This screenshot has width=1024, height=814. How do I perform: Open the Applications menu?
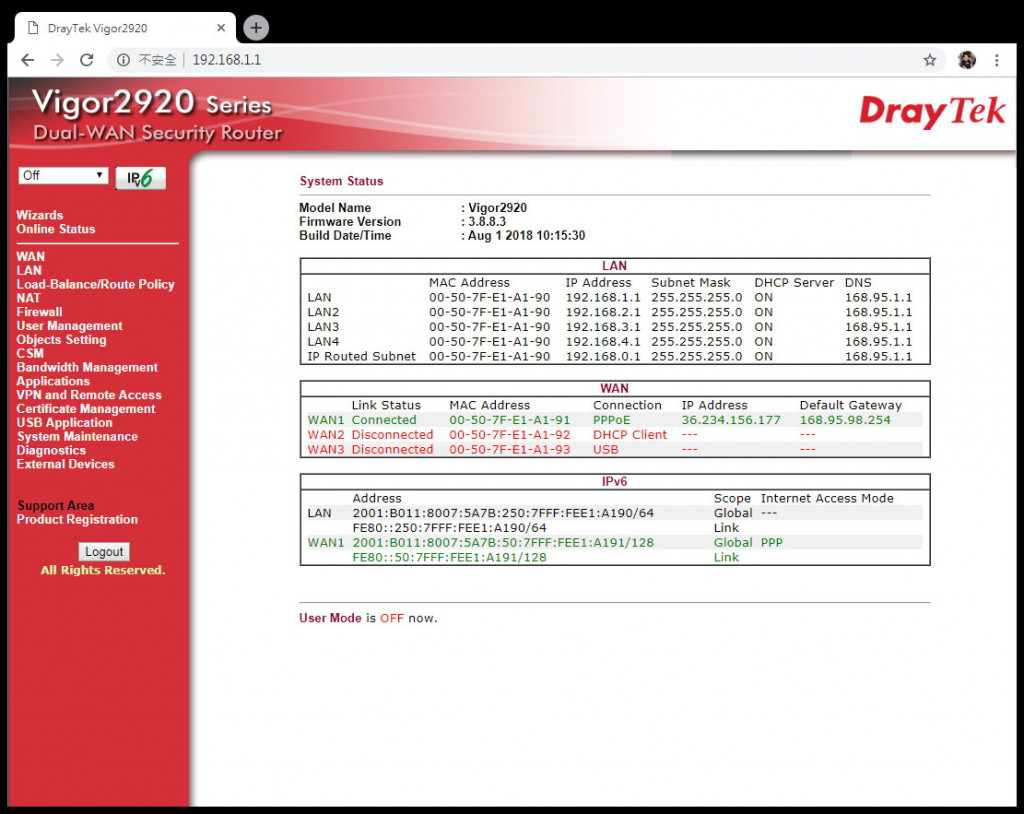[x=53, y=381]
